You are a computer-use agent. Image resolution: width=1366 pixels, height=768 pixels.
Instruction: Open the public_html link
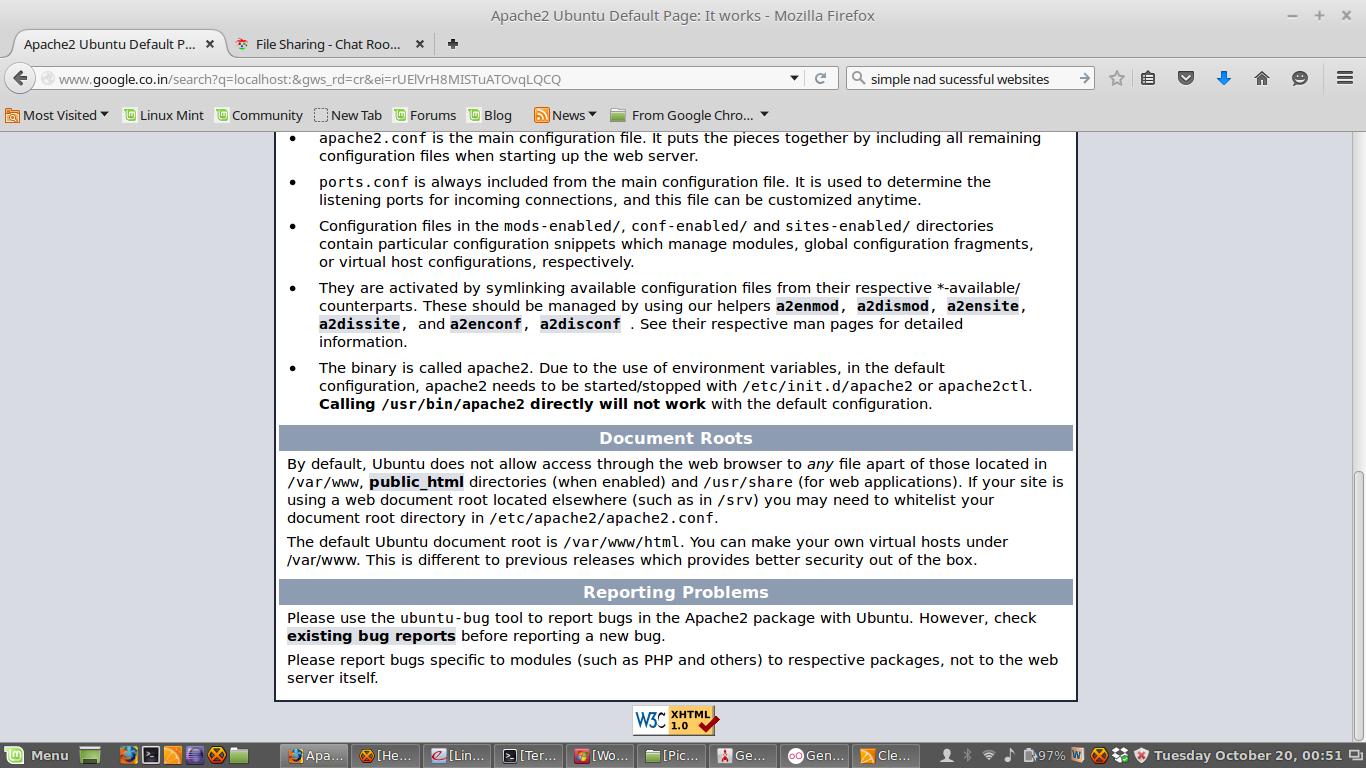click(417, 482)
